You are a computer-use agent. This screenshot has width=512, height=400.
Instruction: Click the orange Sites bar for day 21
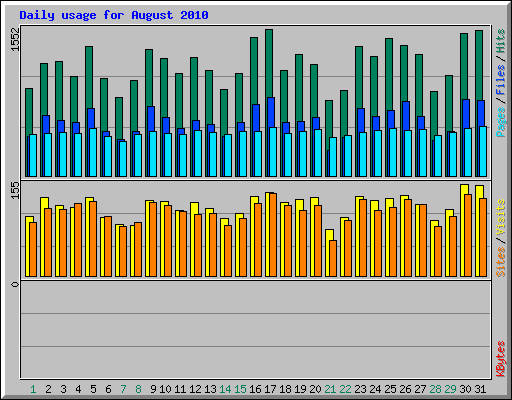[x=333, y=258]
